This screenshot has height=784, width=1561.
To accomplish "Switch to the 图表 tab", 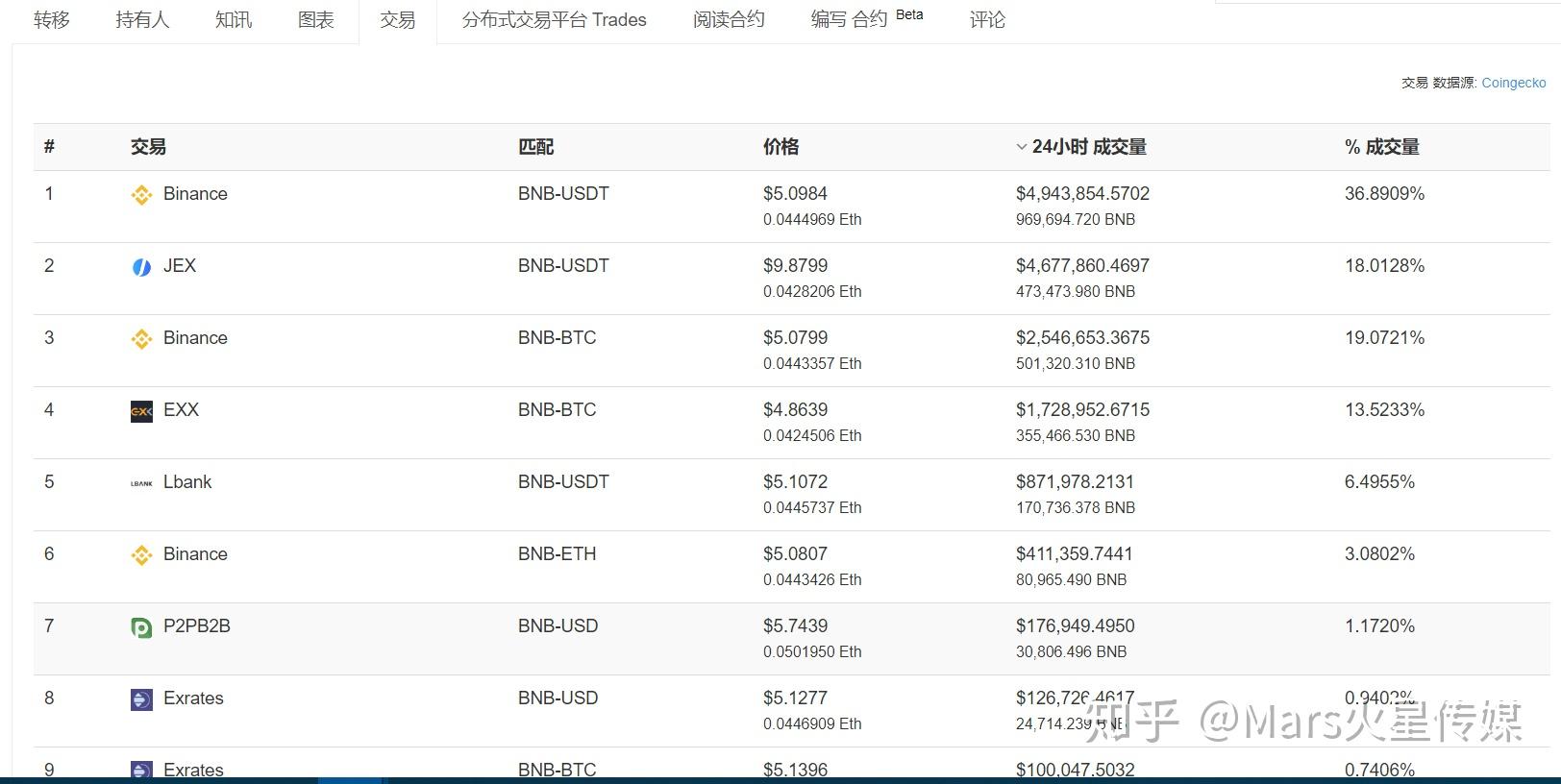I will pos(316,19).
